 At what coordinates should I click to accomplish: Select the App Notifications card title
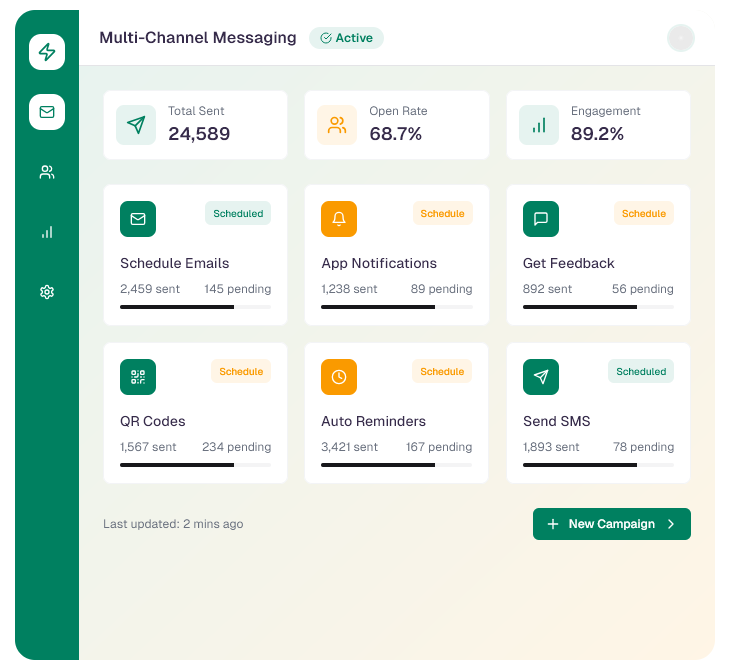point(379,263)
